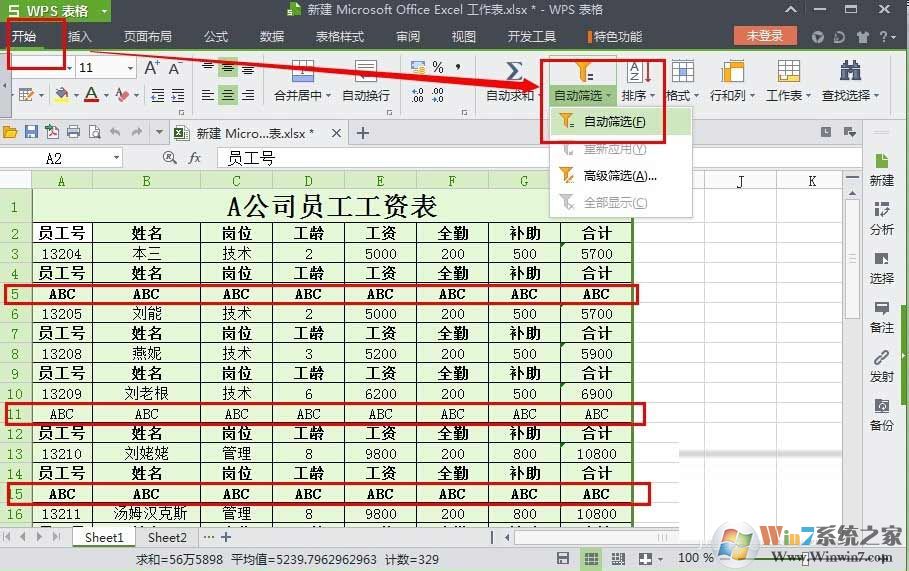Select 高级筛选(A)... from the filter menu

pyautogui.click(x=619, y=176)
